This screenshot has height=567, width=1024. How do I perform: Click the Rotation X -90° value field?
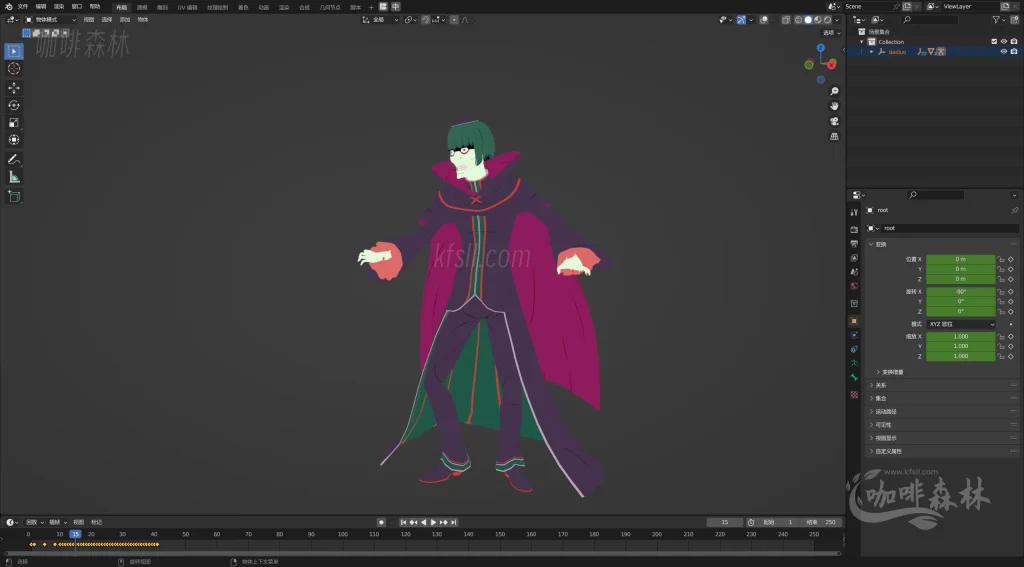(x=961, y=292)
